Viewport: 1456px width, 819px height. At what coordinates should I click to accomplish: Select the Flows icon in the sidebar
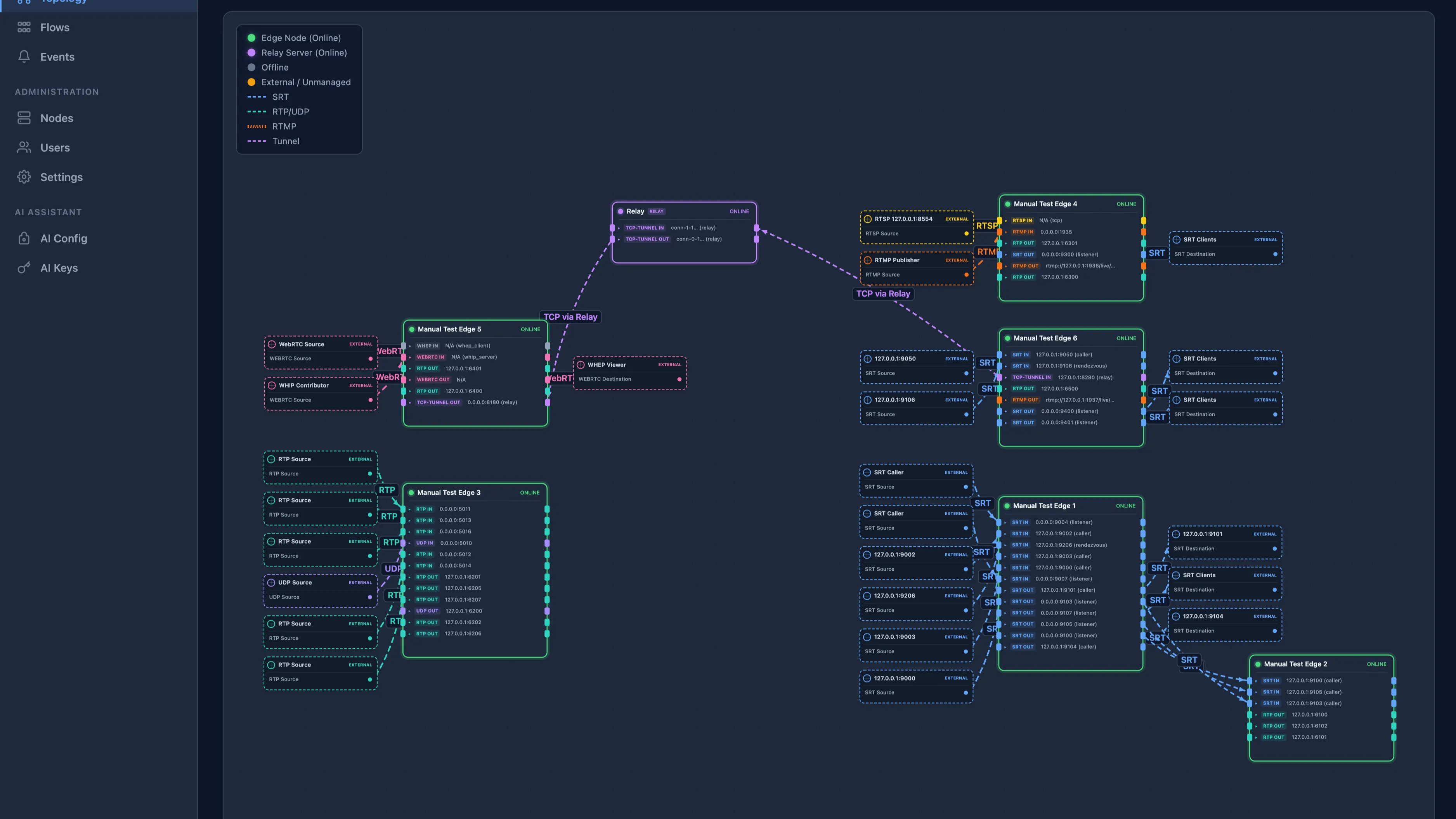24,27
